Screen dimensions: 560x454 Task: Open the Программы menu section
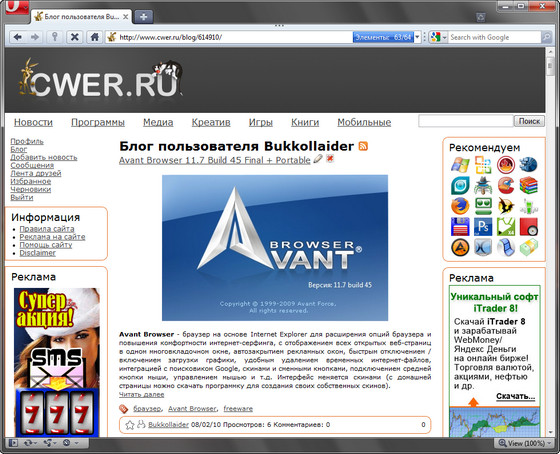point(98,123)
